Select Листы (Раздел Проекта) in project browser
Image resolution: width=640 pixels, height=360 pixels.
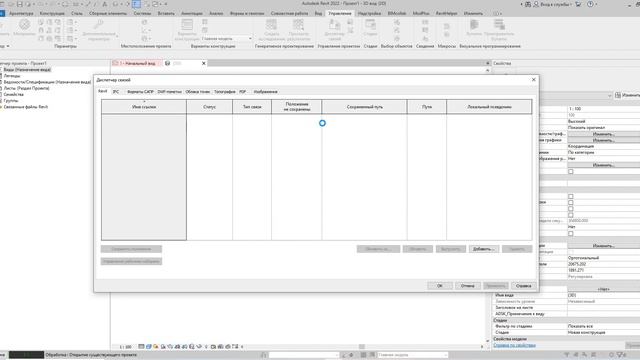pos(27,88)
